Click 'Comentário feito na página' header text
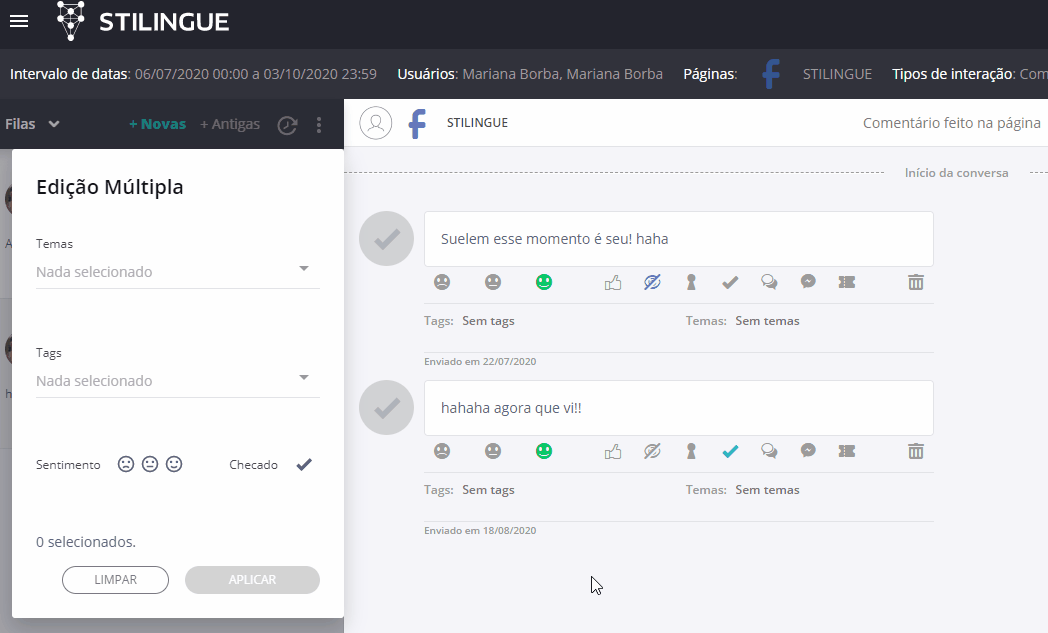Viewport: 1048px width, 633px height. pyautogui.click(x=952, y=123)
